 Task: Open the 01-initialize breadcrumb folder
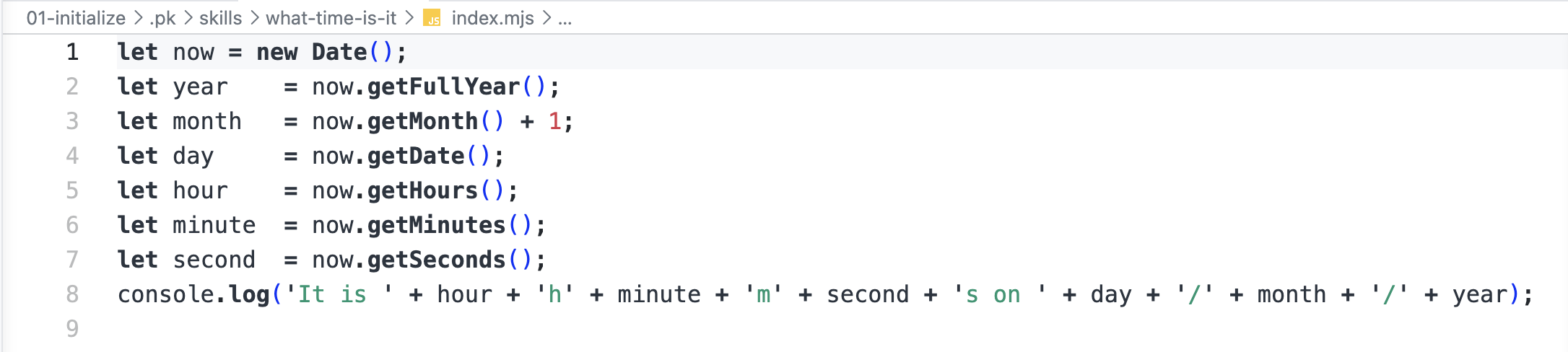coord(76,18)
